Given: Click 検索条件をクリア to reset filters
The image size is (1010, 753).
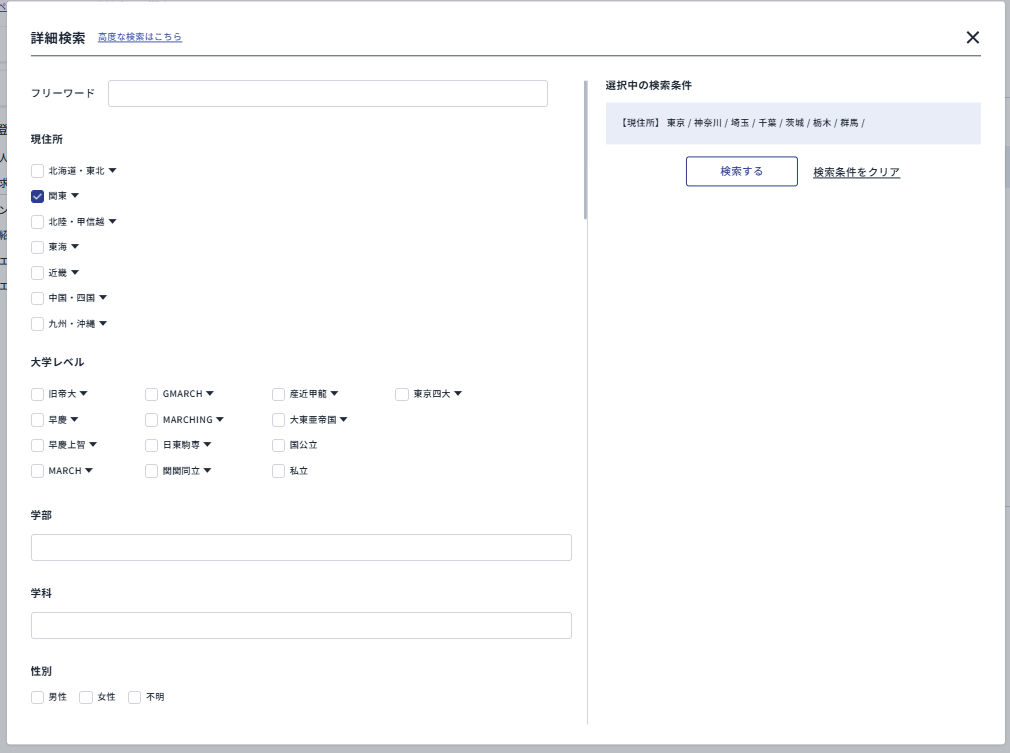Looking at the screenshot, I should tap(856, 172).
